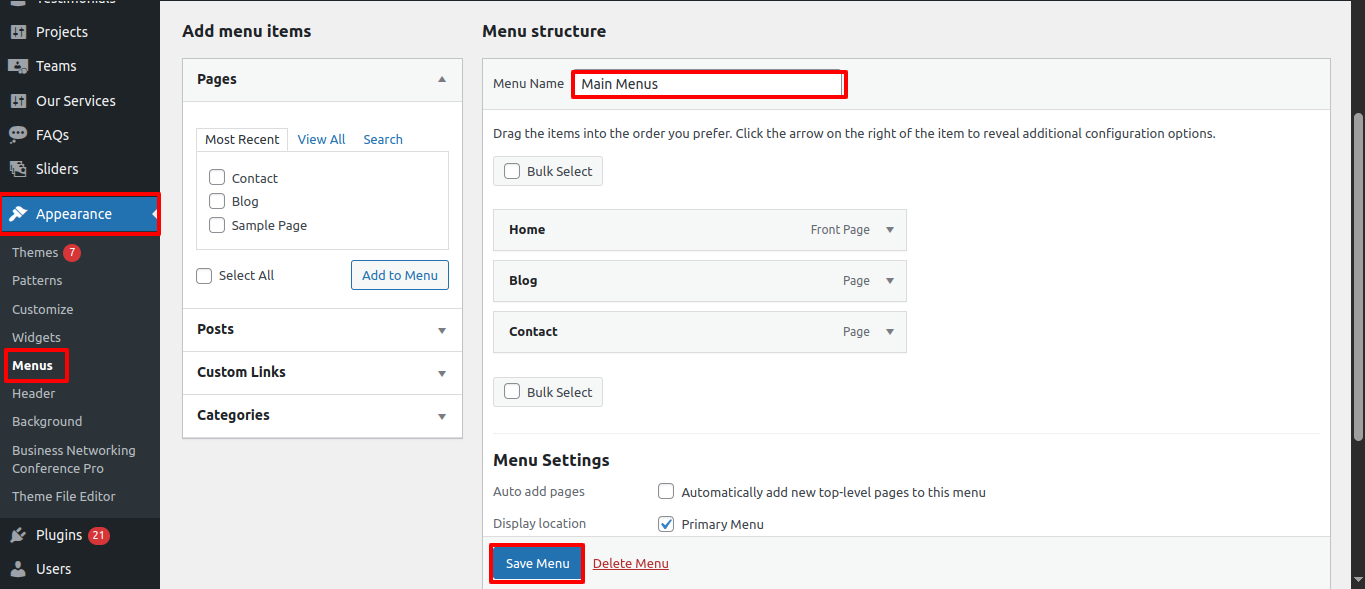Check the bottom Bulk Select checkbox
This screenshot has width=1365, height=589.
coord(512,392)
